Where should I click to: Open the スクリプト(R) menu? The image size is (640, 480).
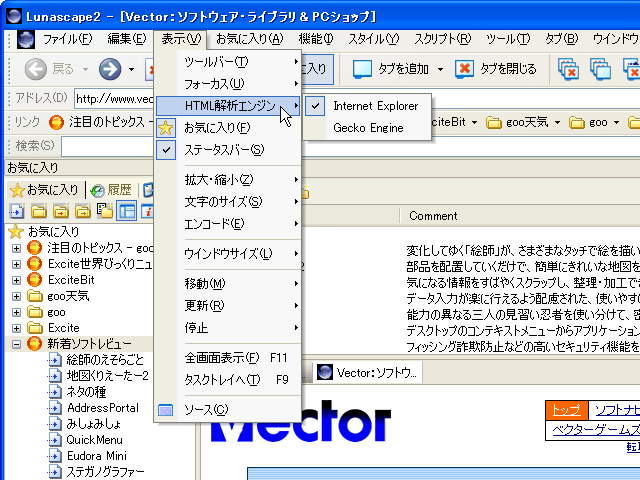tap(442, 39)
